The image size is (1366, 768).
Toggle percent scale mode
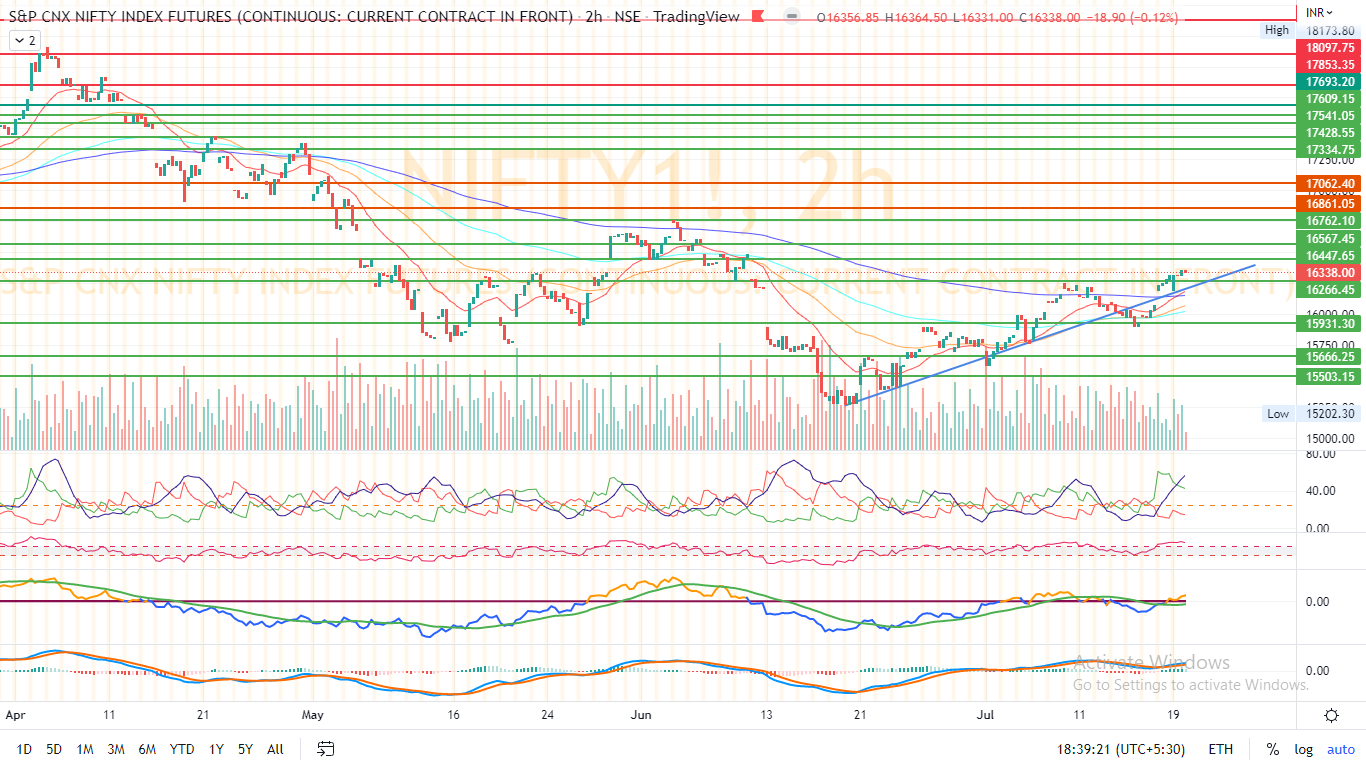(1272, 749)
